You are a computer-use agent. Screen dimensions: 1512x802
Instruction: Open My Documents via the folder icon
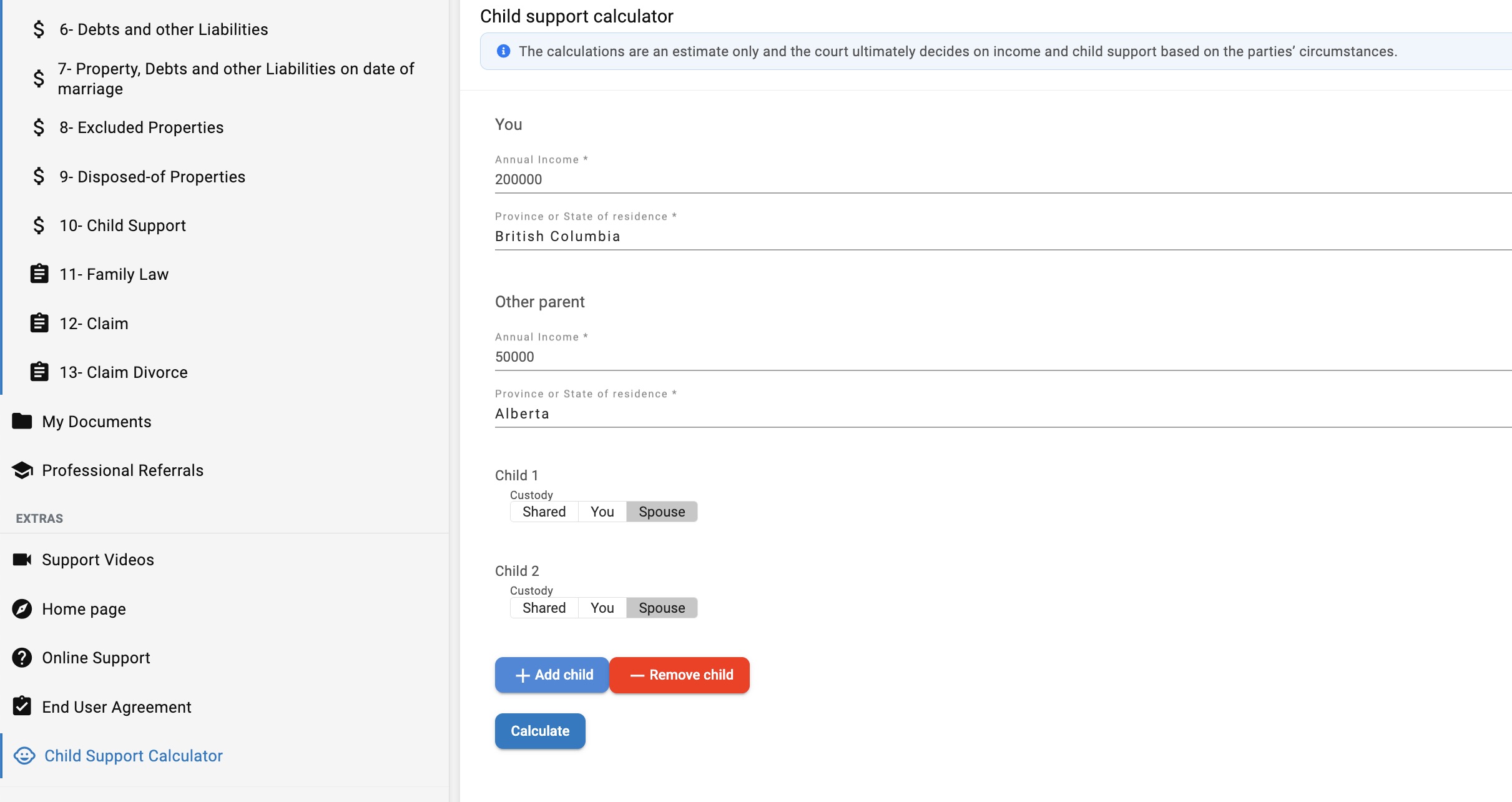pyautogui.click(x=22, y=421)
